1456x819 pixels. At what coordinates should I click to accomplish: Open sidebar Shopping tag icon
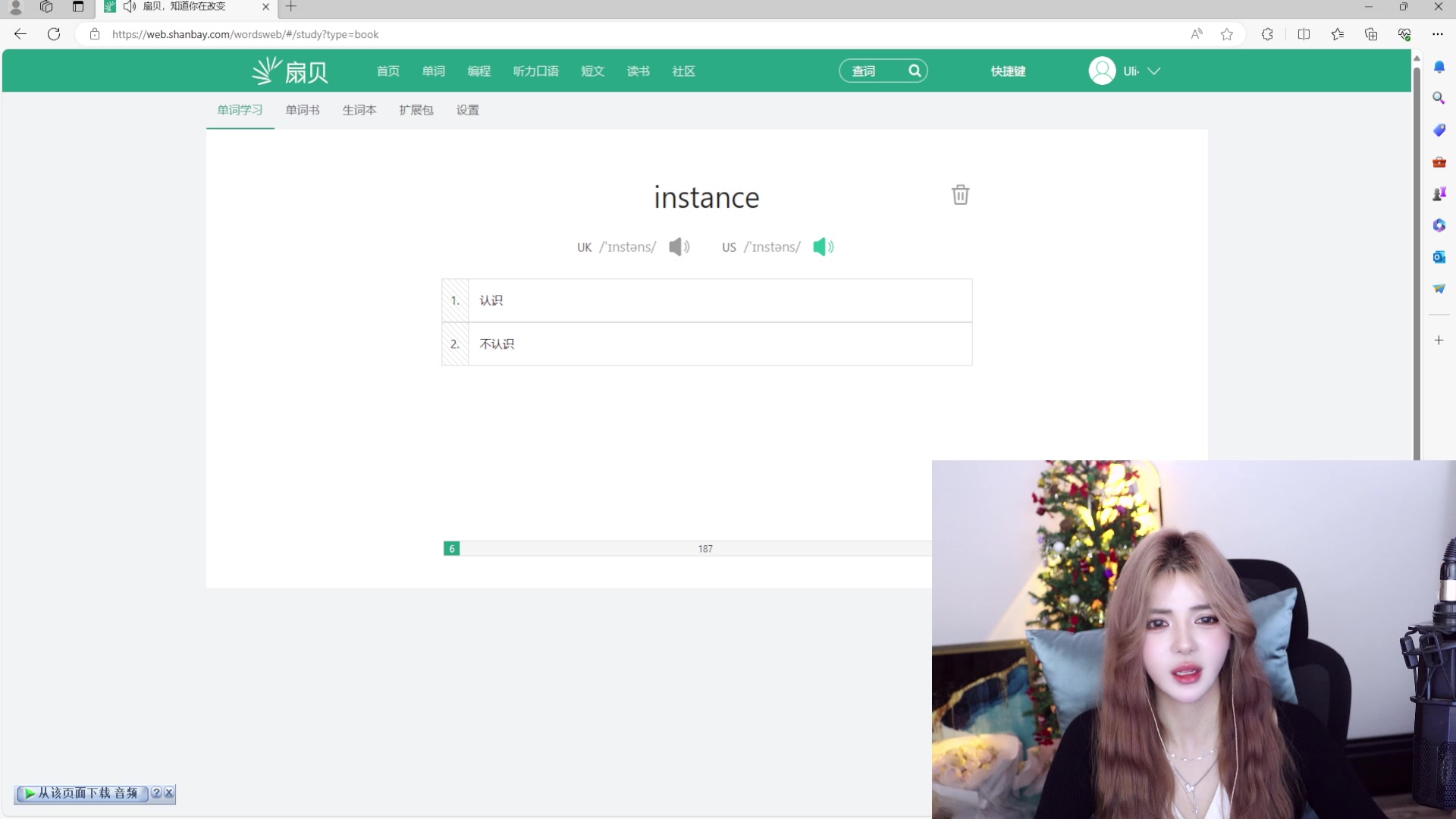click(1439, 130)
